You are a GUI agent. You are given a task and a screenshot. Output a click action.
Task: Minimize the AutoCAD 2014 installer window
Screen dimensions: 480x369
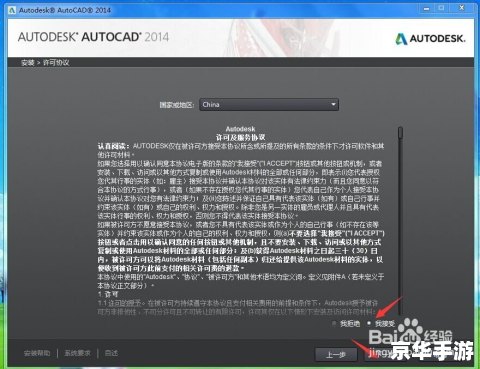[426, 9]
